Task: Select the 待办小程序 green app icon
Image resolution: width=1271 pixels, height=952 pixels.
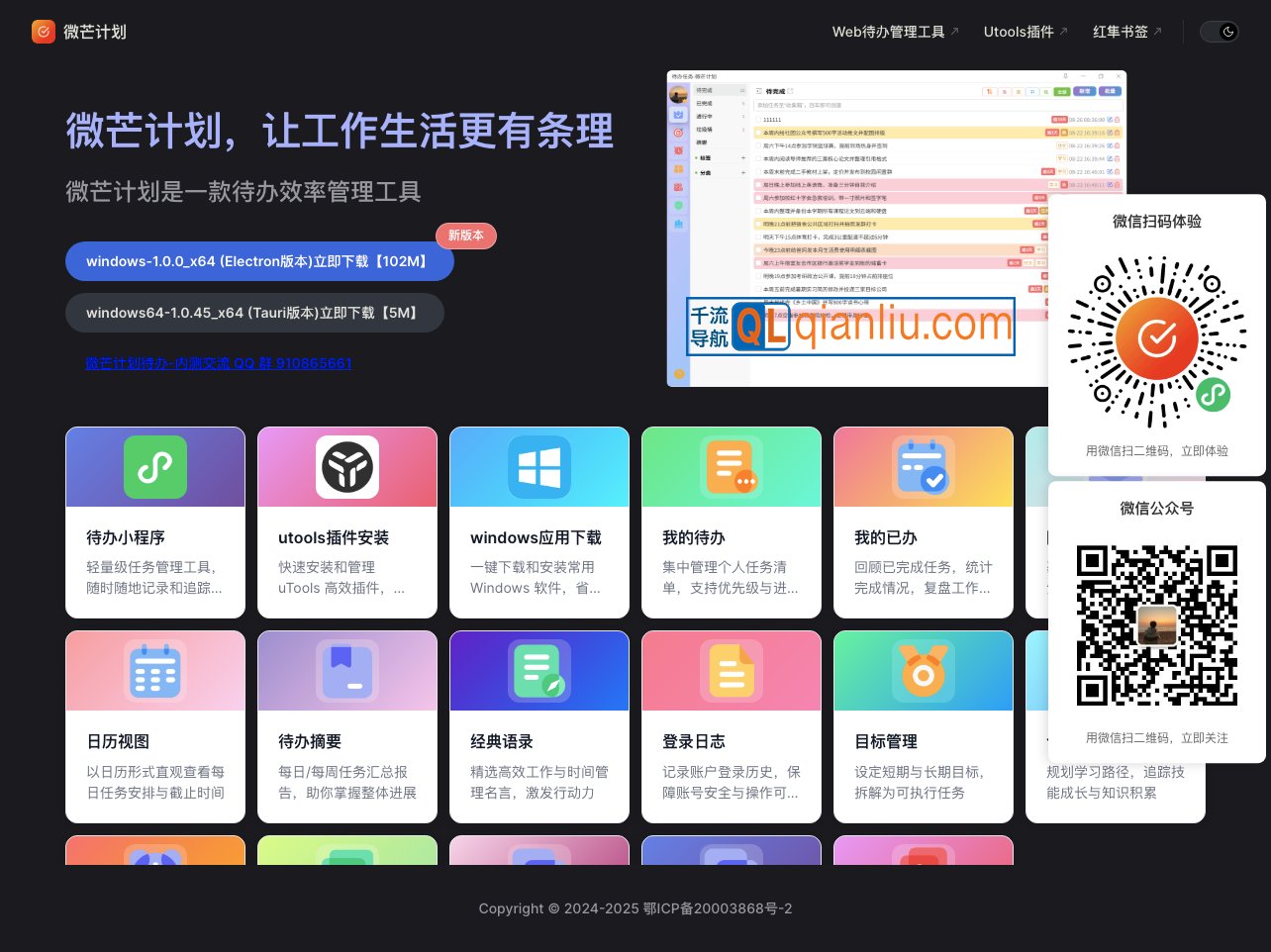Action: [154, 466]
